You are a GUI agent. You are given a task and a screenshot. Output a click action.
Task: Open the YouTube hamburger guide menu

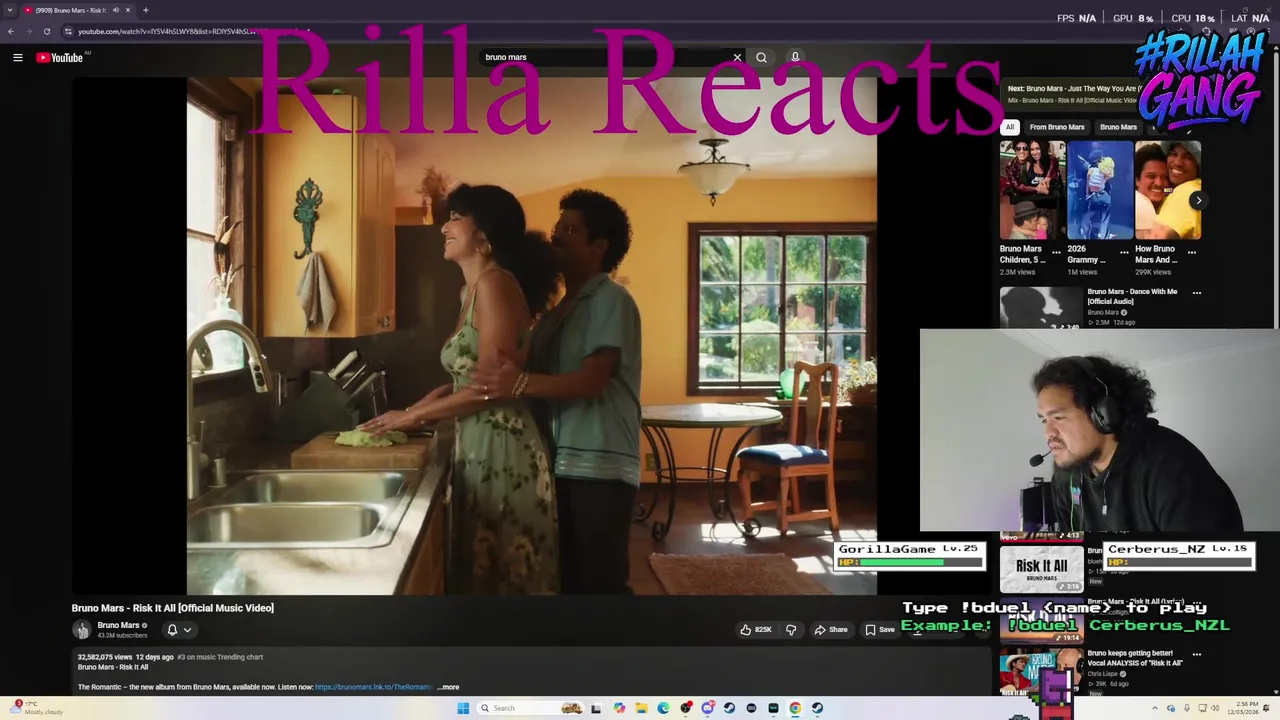point(17,57)
